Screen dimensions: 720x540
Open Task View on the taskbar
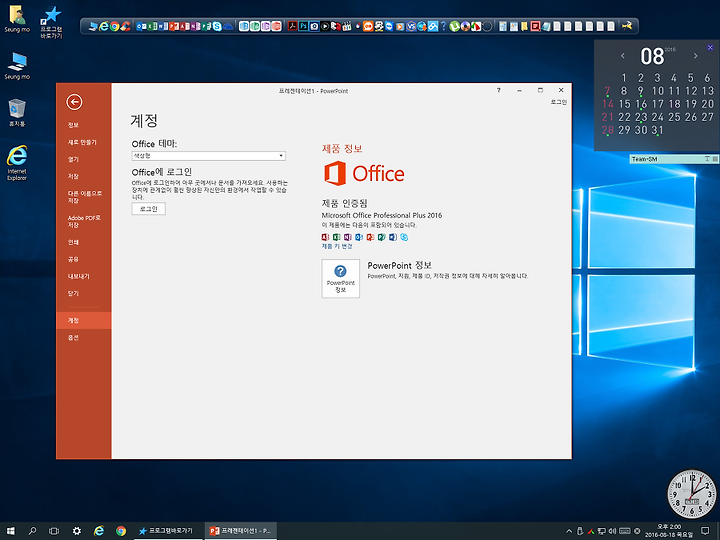click(x=54, y=531)
